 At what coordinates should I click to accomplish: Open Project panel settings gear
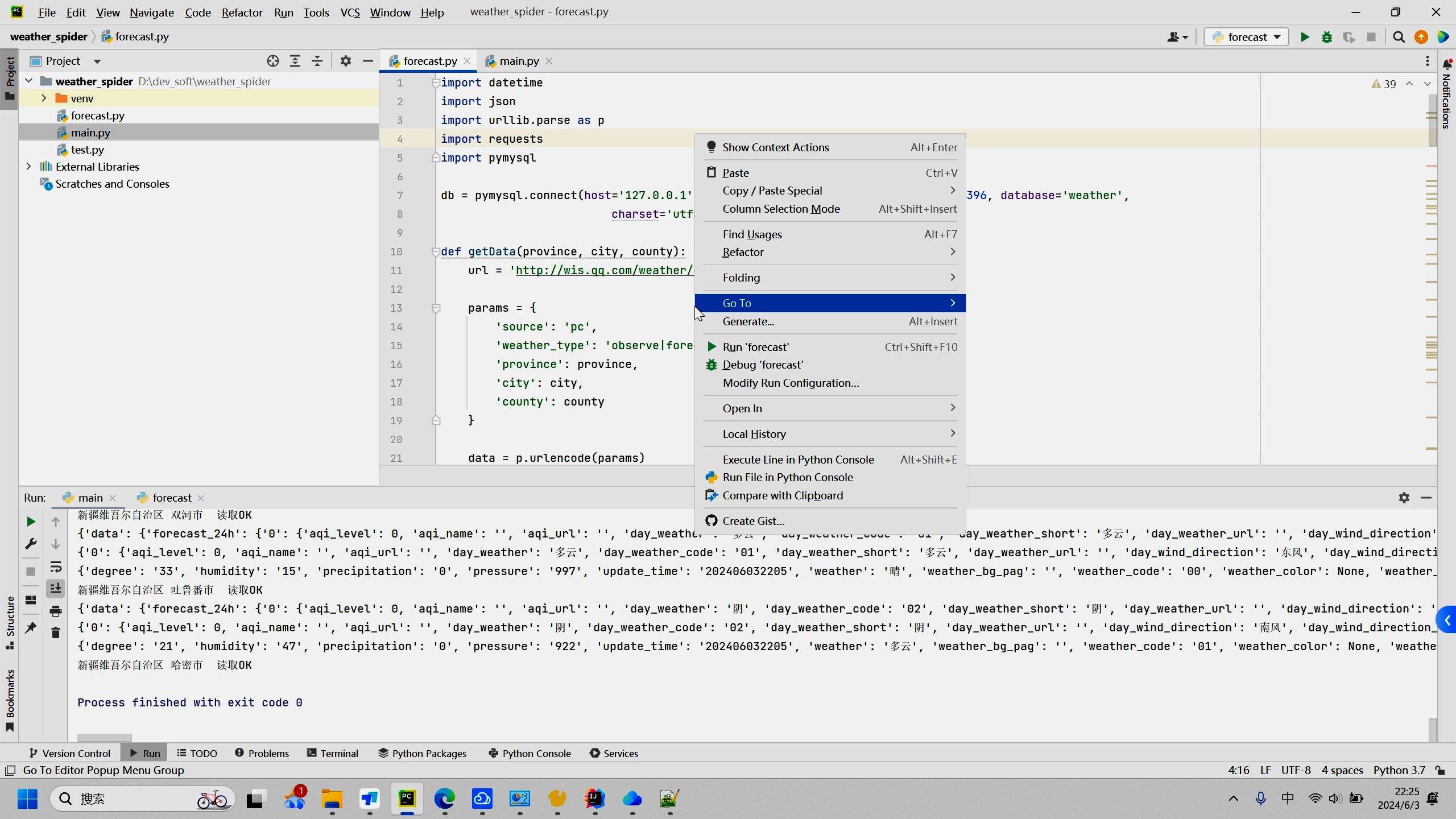(345, 61)
